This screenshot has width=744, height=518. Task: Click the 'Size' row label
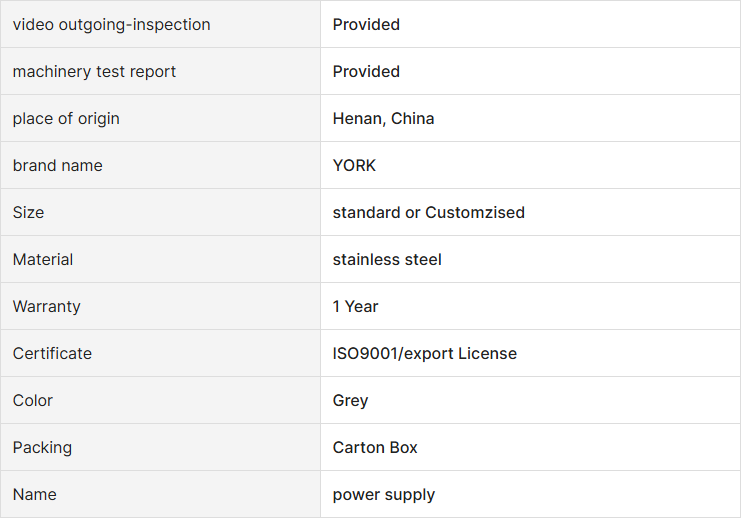28,212
